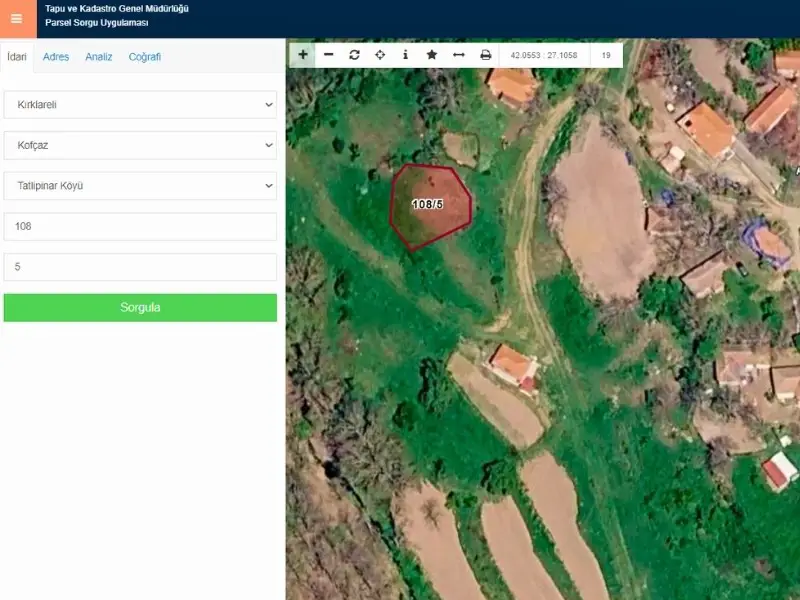
Task: Click the Parsel Sorgu Uygulaması title
Action: (x=97, y=23)
